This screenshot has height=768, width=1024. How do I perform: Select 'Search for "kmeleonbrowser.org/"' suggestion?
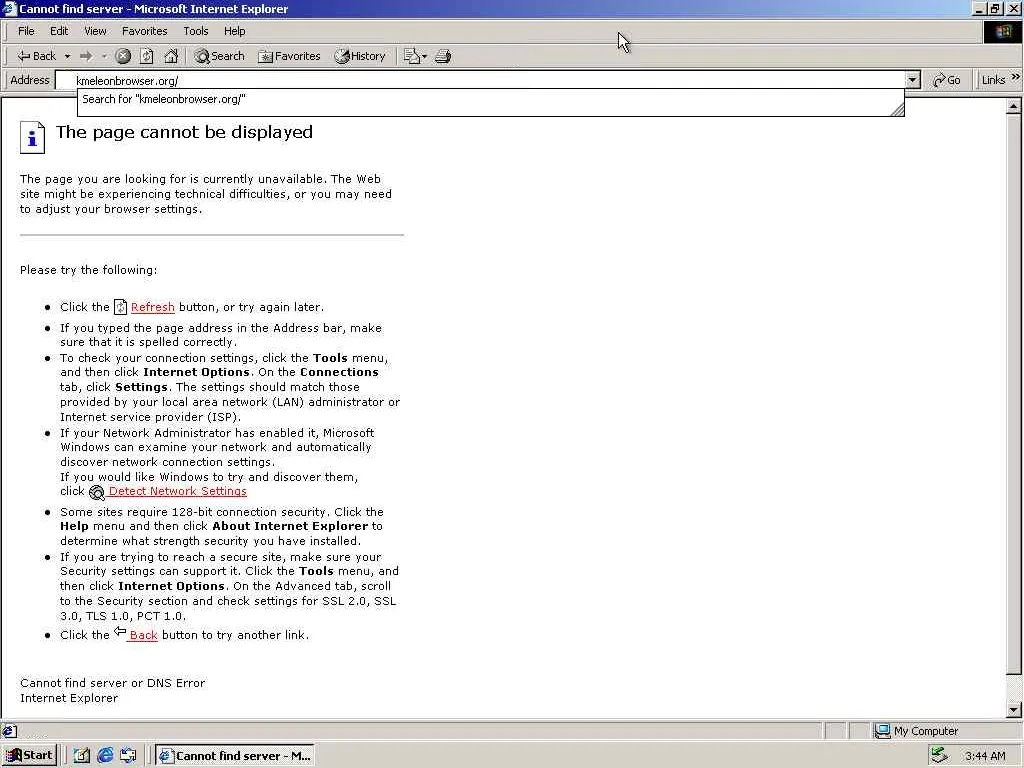(x=490, y=99)
